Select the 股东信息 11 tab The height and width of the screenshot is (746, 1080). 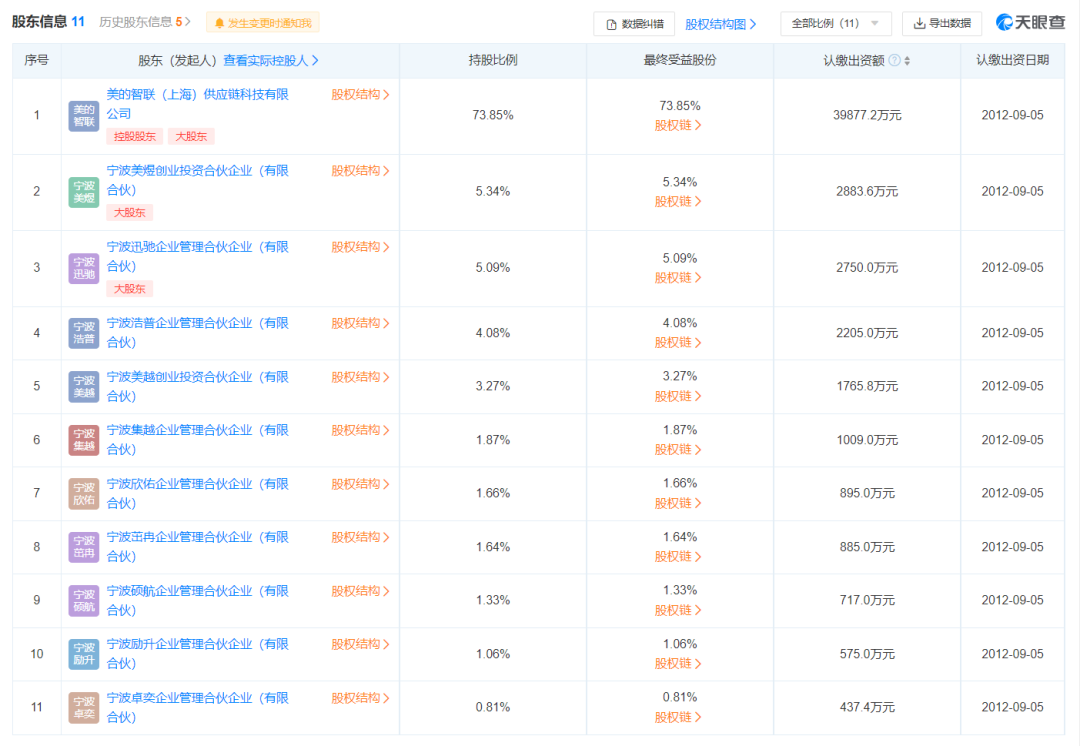[48, 22]
